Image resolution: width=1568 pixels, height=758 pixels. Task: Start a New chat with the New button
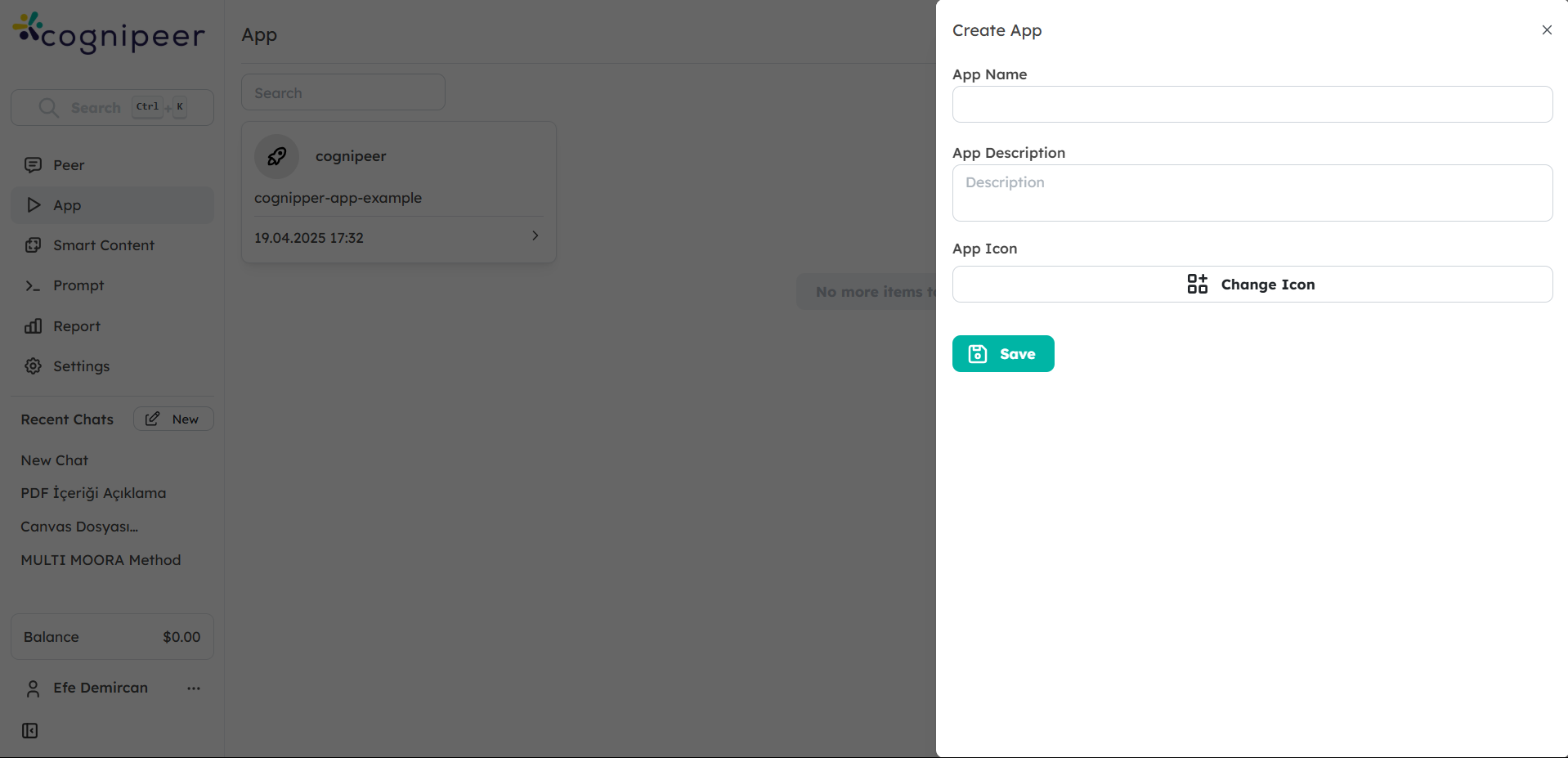(172, 419)
